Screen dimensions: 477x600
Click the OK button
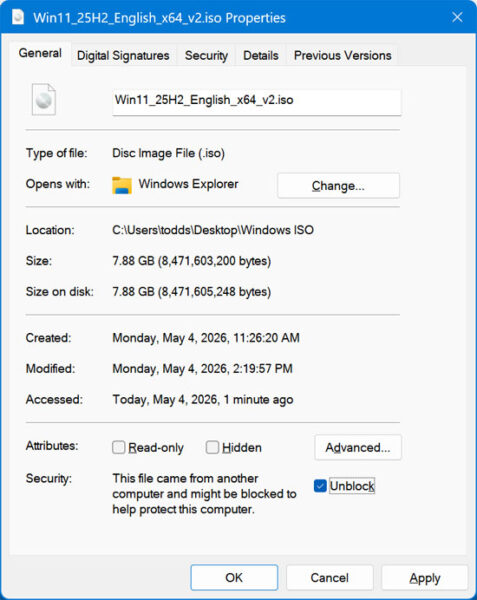[234, 577]
